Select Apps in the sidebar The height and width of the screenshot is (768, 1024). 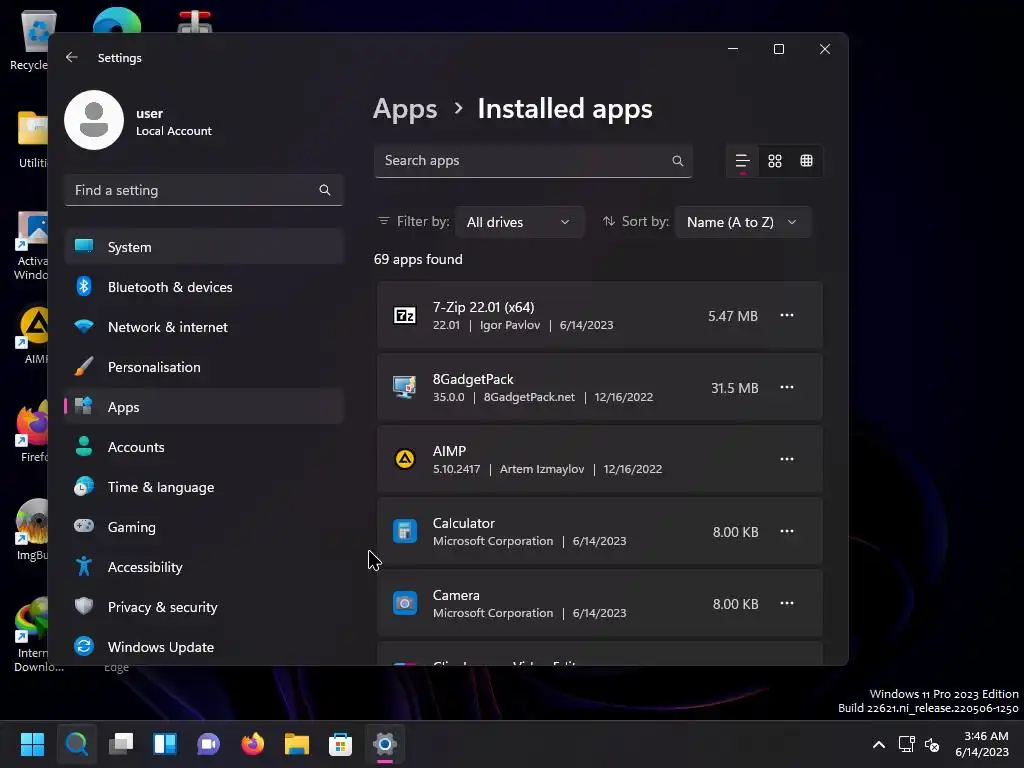click(x=204, y=407)
